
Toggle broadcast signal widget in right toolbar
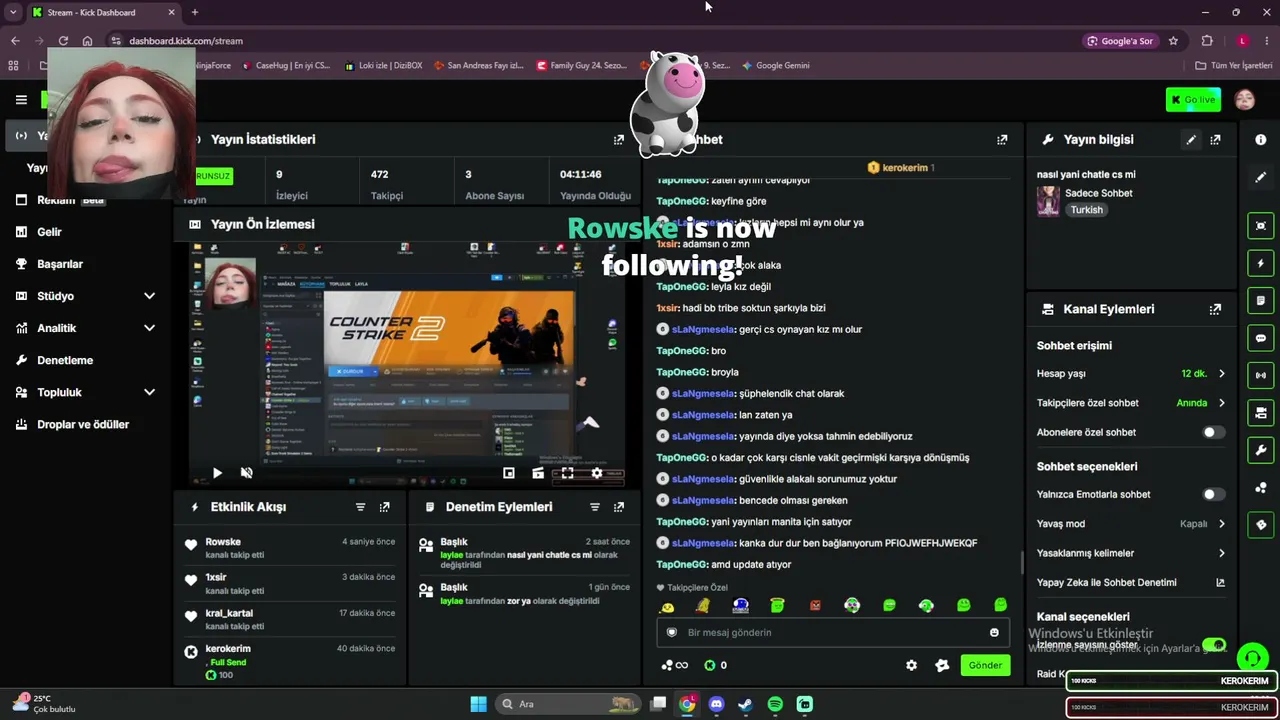(x=1260, y=375)
